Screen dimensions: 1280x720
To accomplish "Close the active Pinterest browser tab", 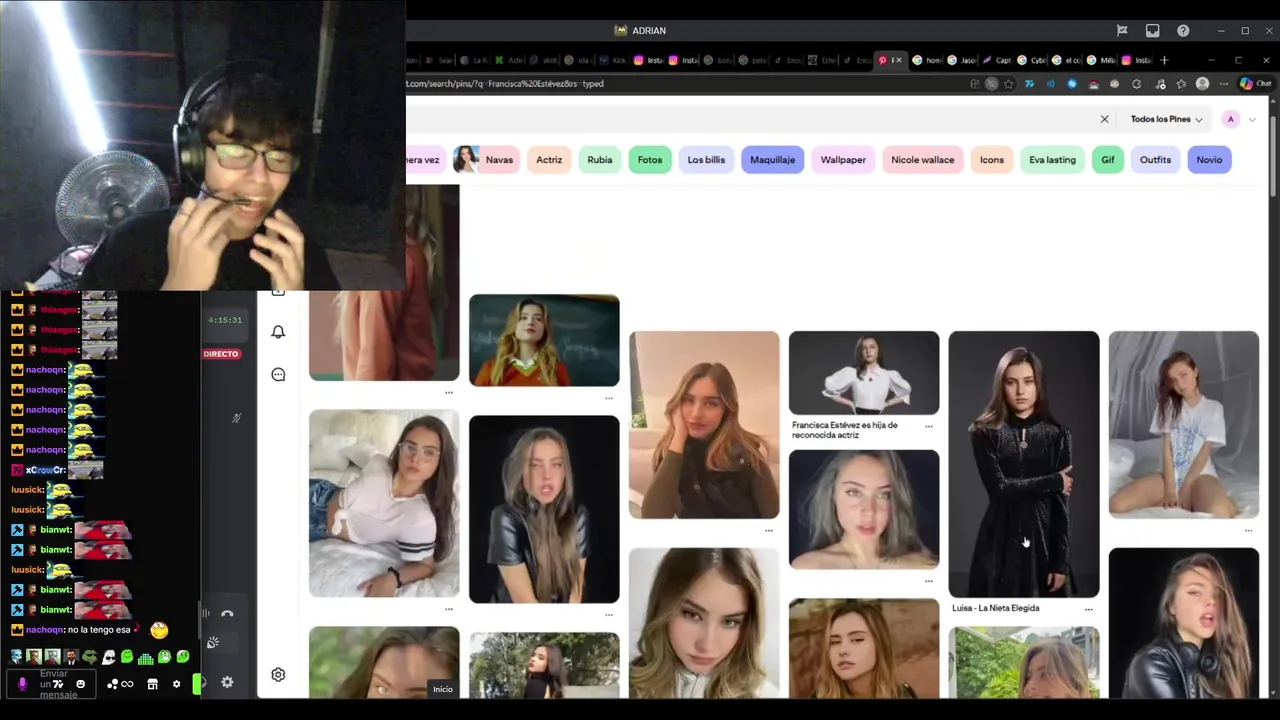I will [899, 60].
